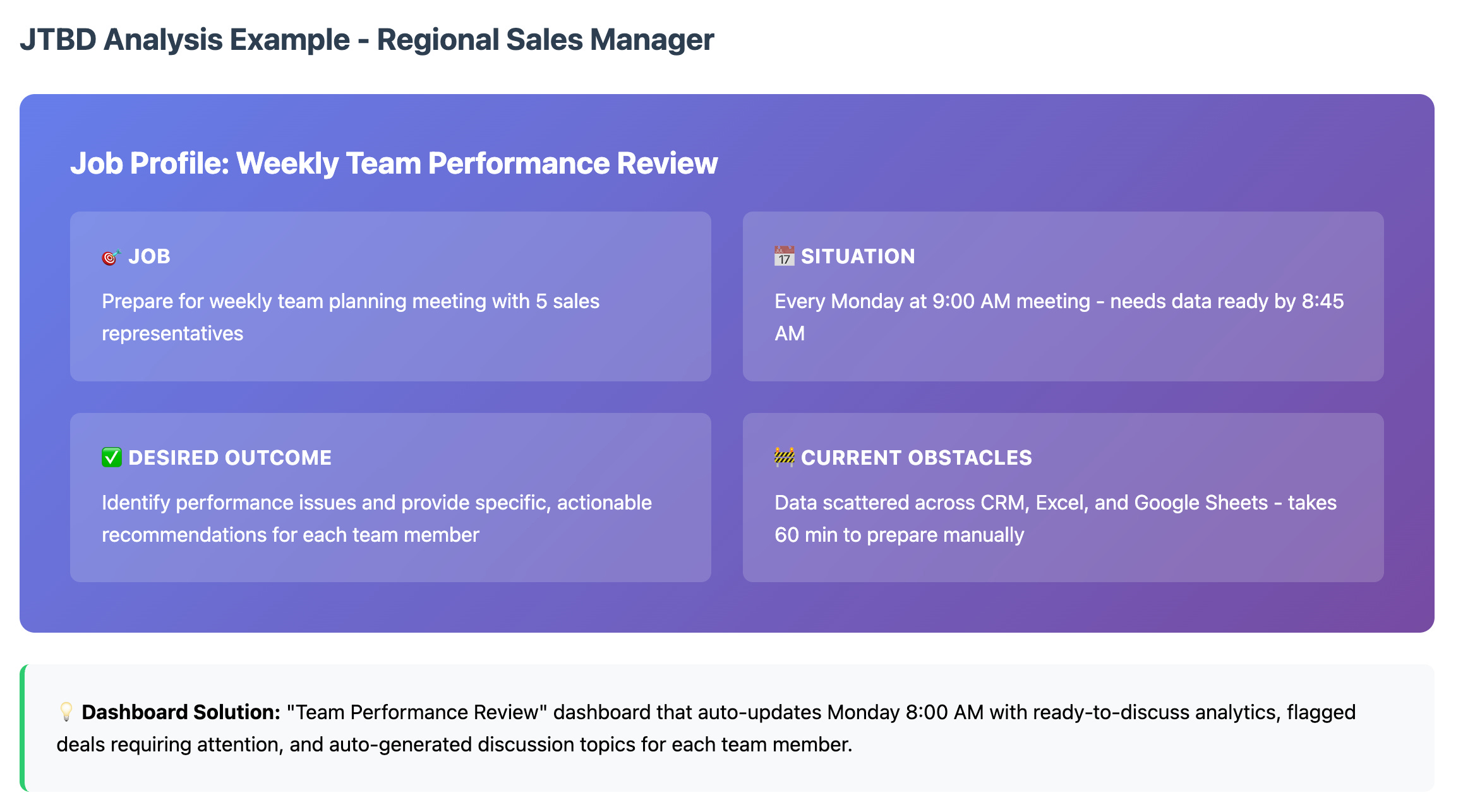Click the calendar icon beside SITUATION
Screen dimensions: 1463x812
click(784, 256)
